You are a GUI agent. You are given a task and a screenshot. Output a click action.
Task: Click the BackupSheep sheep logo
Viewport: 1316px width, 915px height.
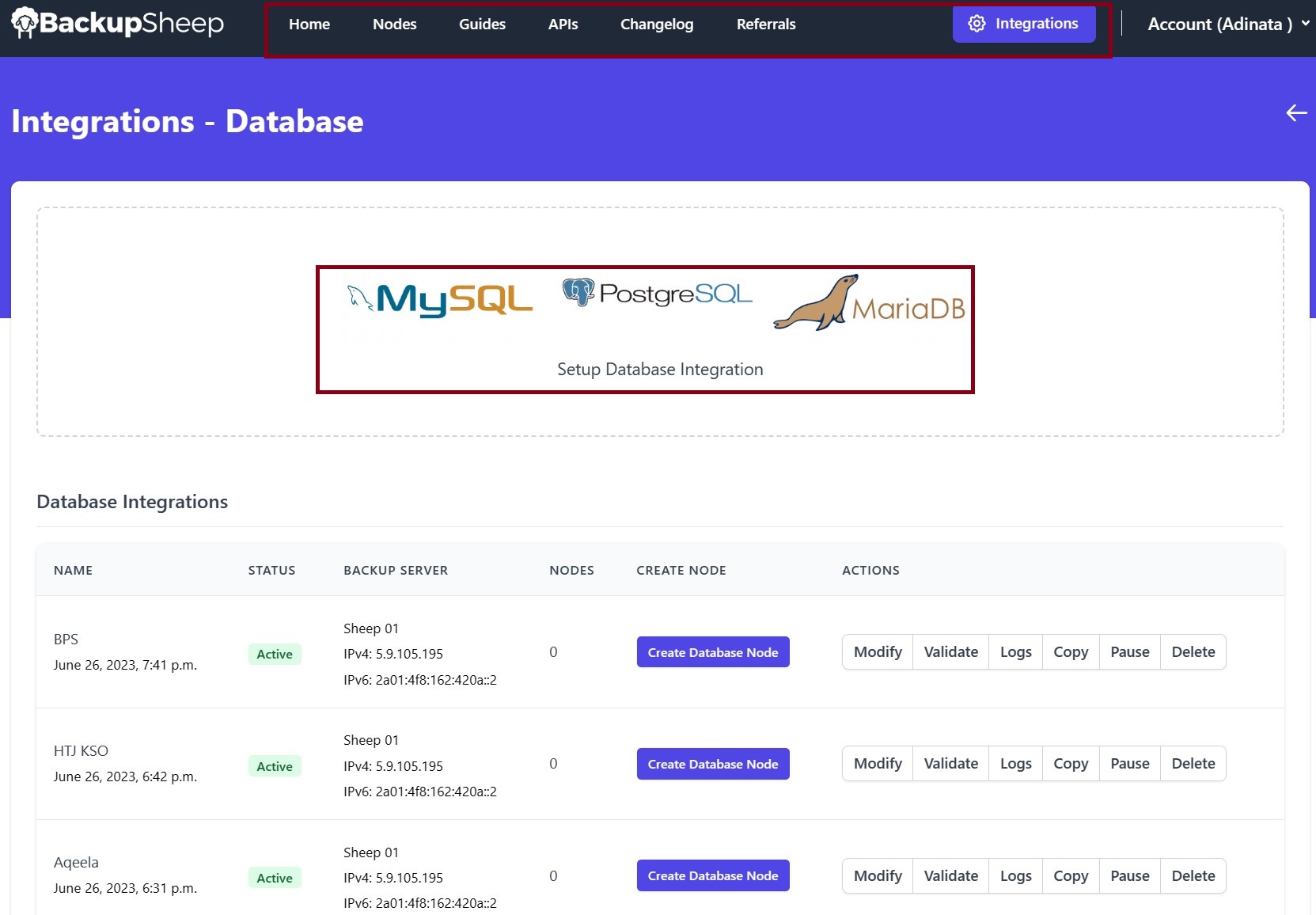(26, 23)
